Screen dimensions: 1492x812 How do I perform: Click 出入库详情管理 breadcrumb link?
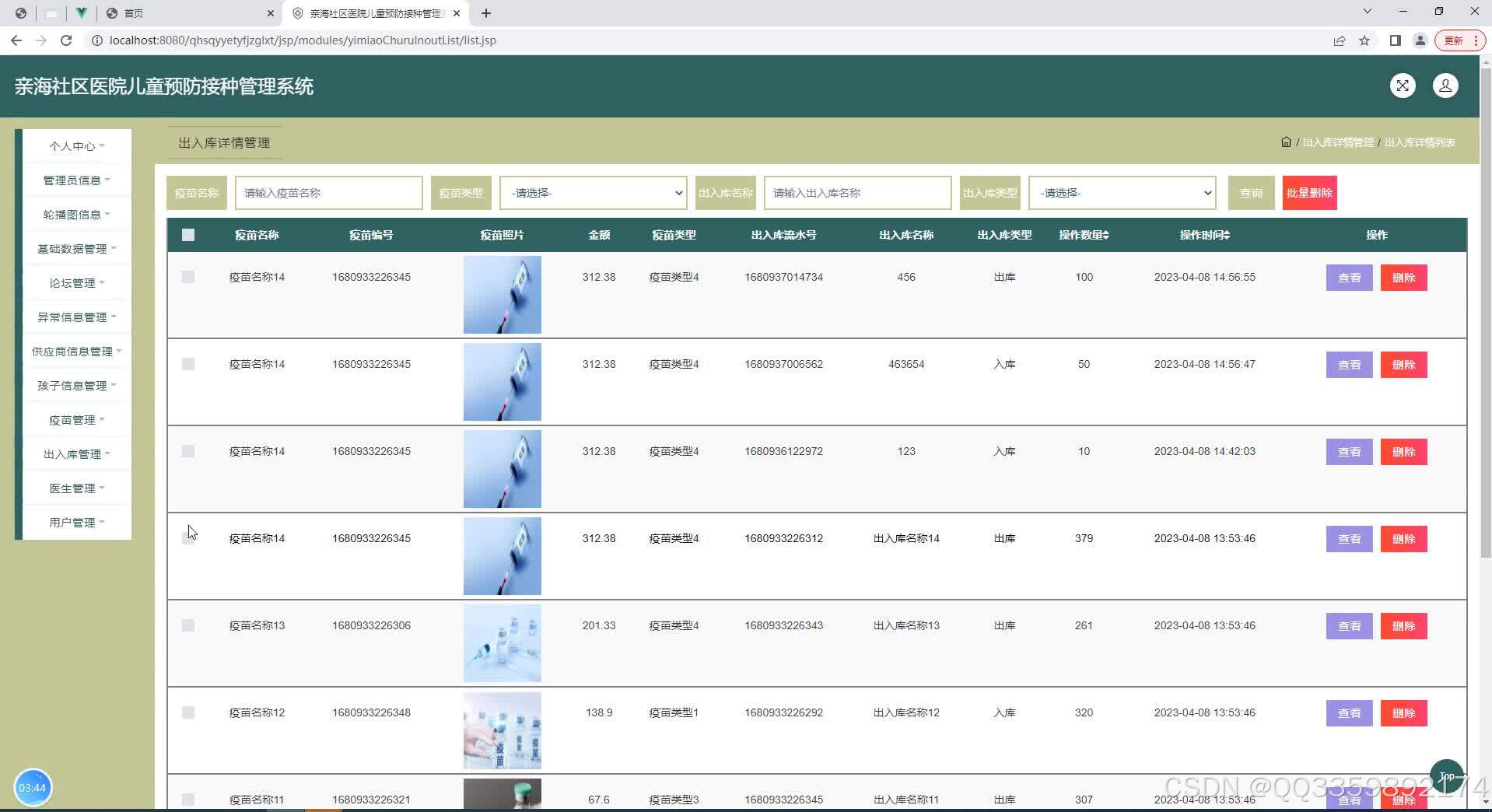1337,142
